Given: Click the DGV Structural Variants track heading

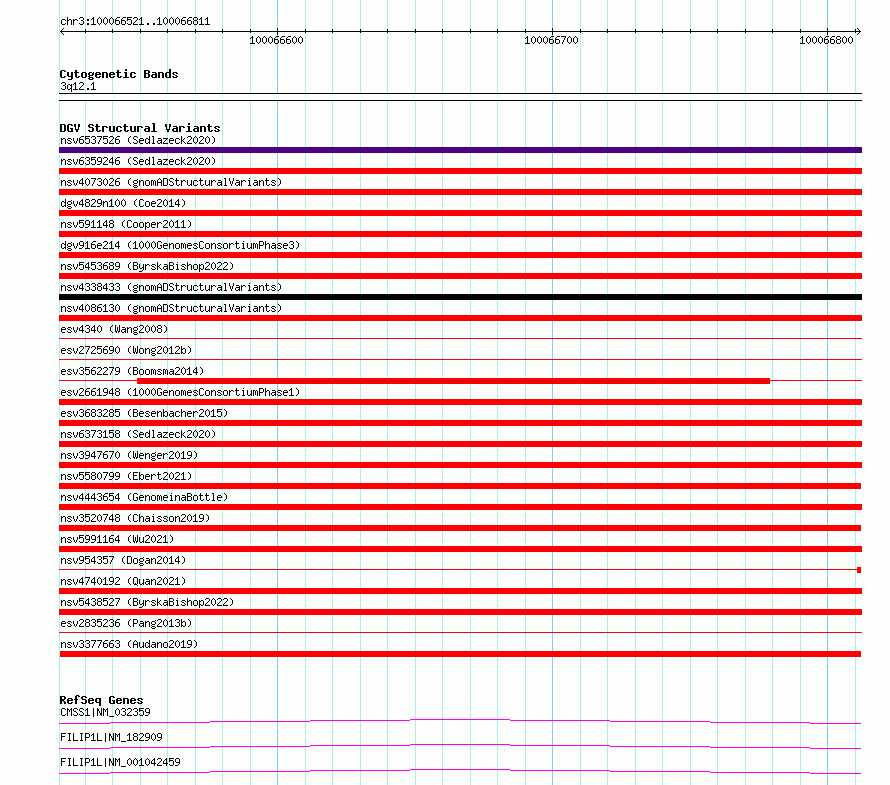Looking at the screenshot, I should (140, 128).
